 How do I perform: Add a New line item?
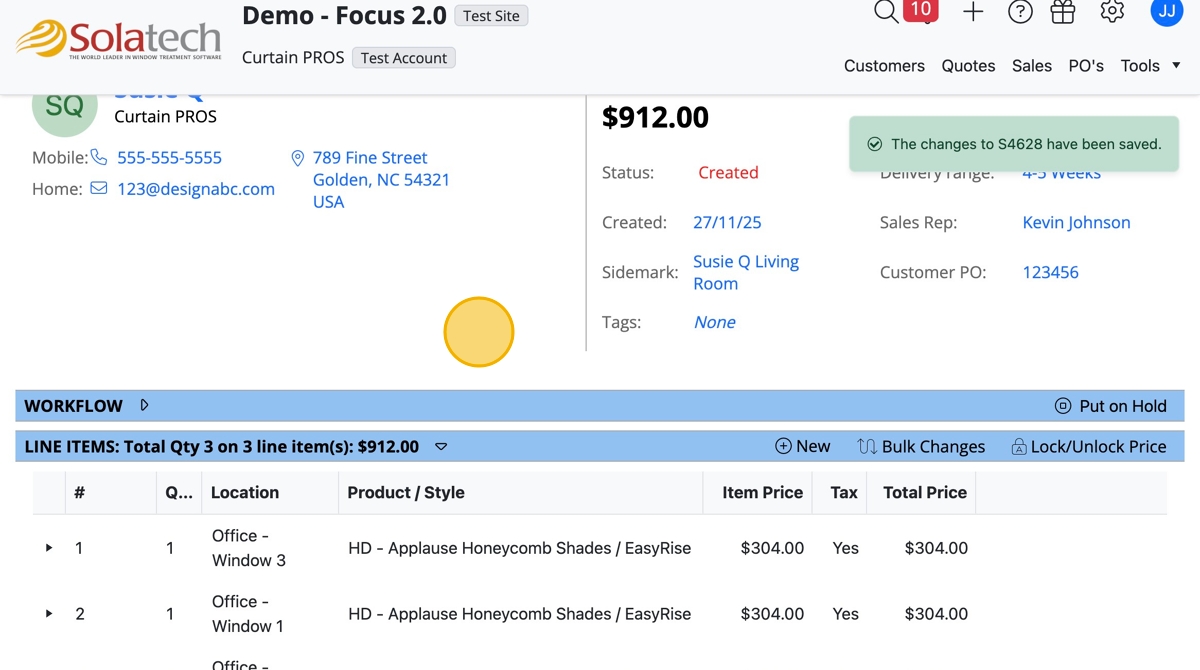pyautogui.click(x=803, y=447)
